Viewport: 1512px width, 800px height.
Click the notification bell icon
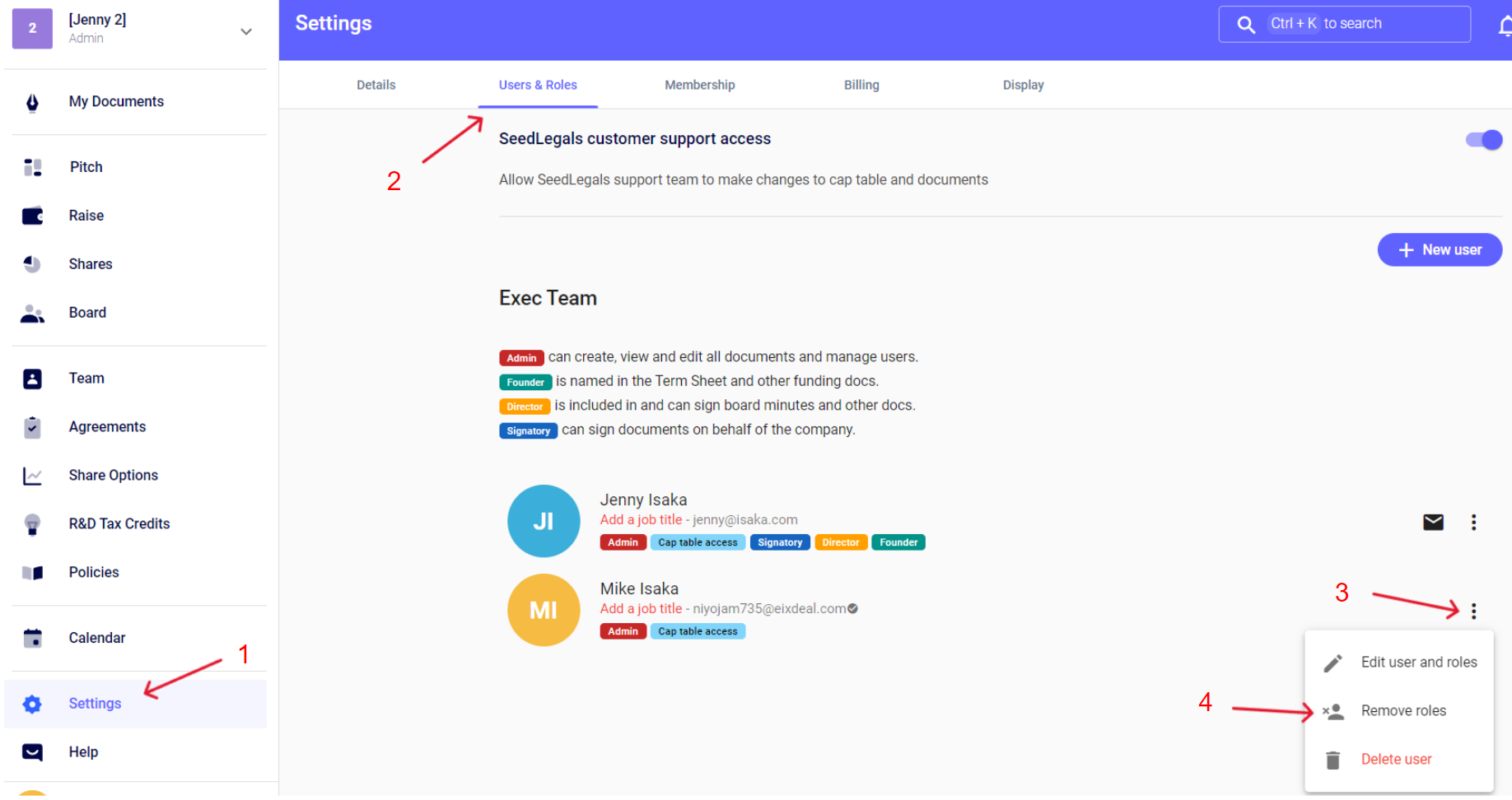pyautogui.click(x=1505, y=26)
